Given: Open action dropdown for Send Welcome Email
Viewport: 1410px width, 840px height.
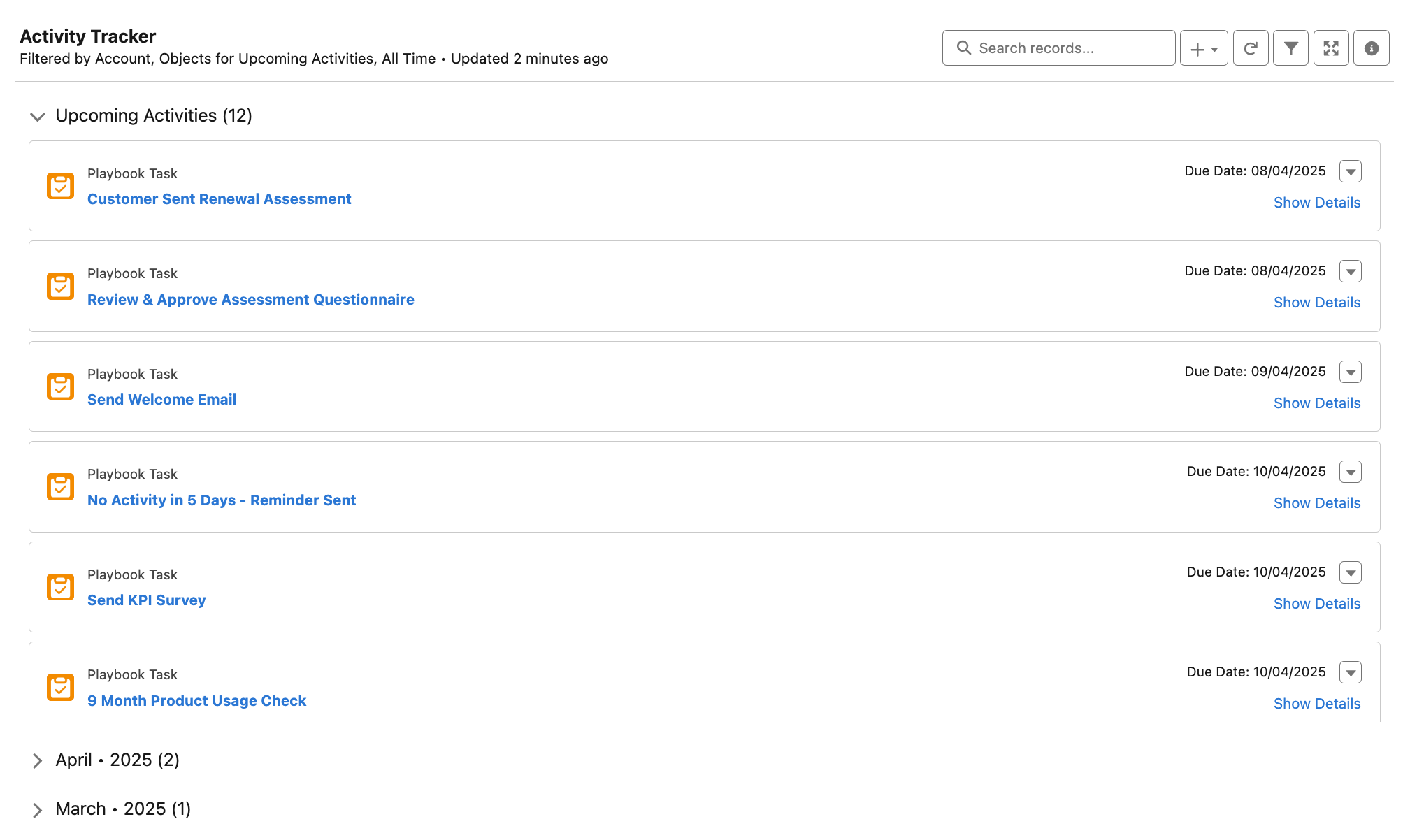Looking at the screenshot, I should (x=1350, y=372).
